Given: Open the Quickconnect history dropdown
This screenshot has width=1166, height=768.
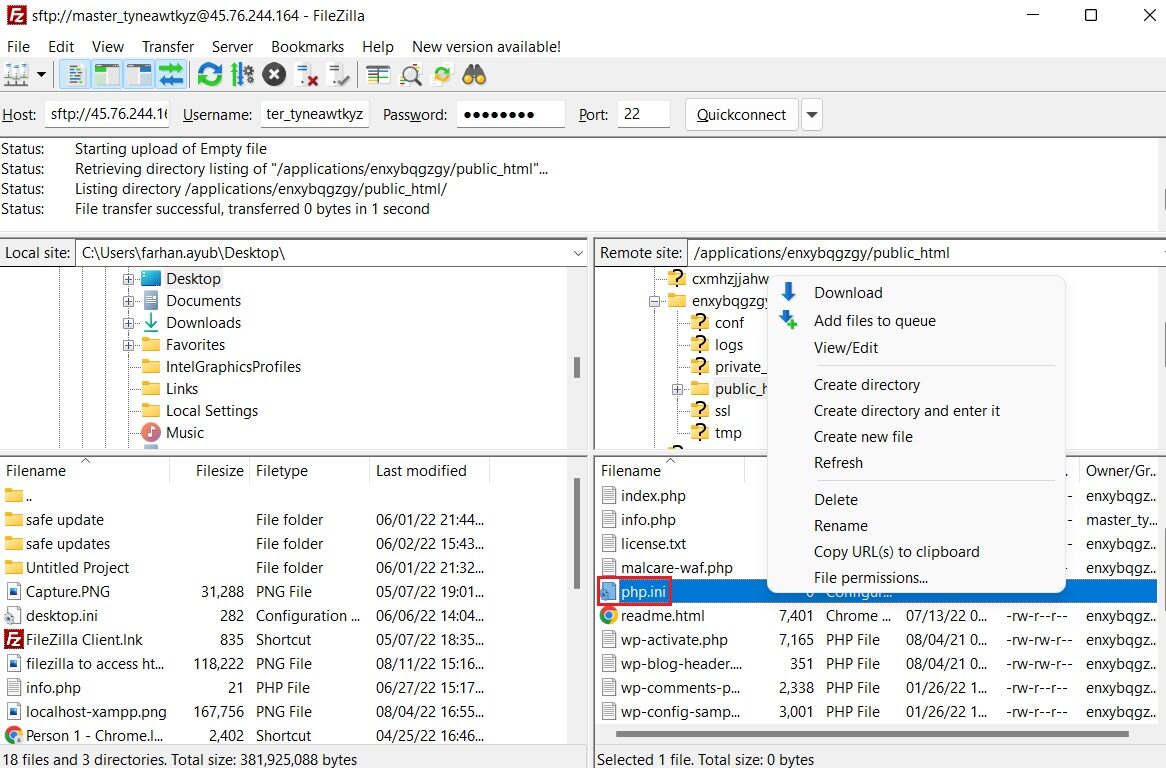Looking at the screenshot, I should (811, 114).
